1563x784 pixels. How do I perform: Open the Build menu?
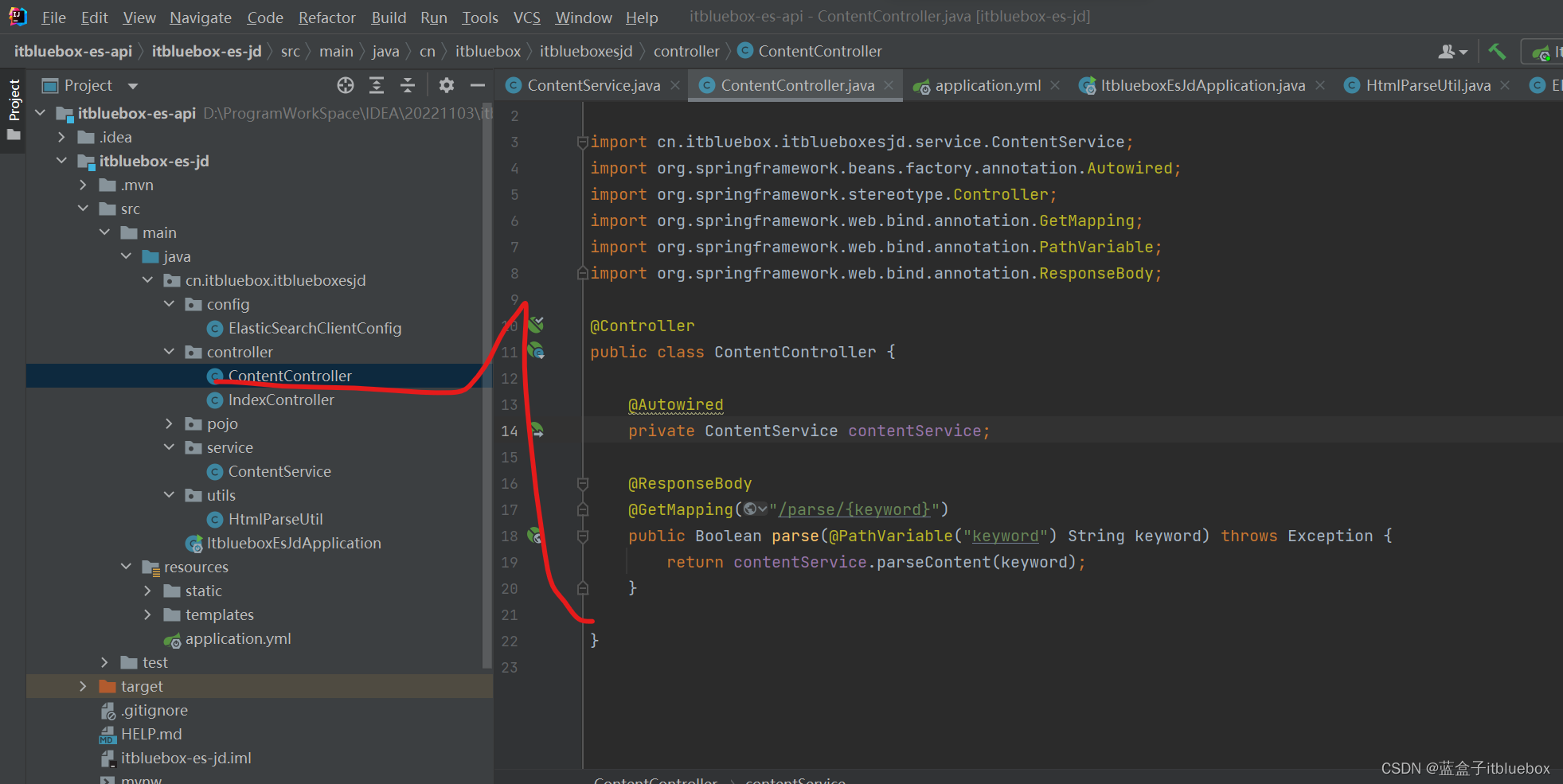[x=389, y=18]
